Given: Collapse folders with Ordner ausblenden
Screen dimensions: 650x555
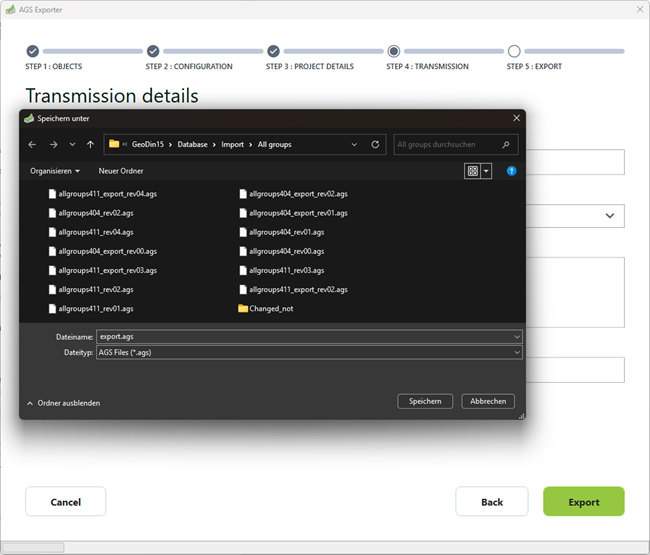Looking at the screenshot, I should (63, 403).
